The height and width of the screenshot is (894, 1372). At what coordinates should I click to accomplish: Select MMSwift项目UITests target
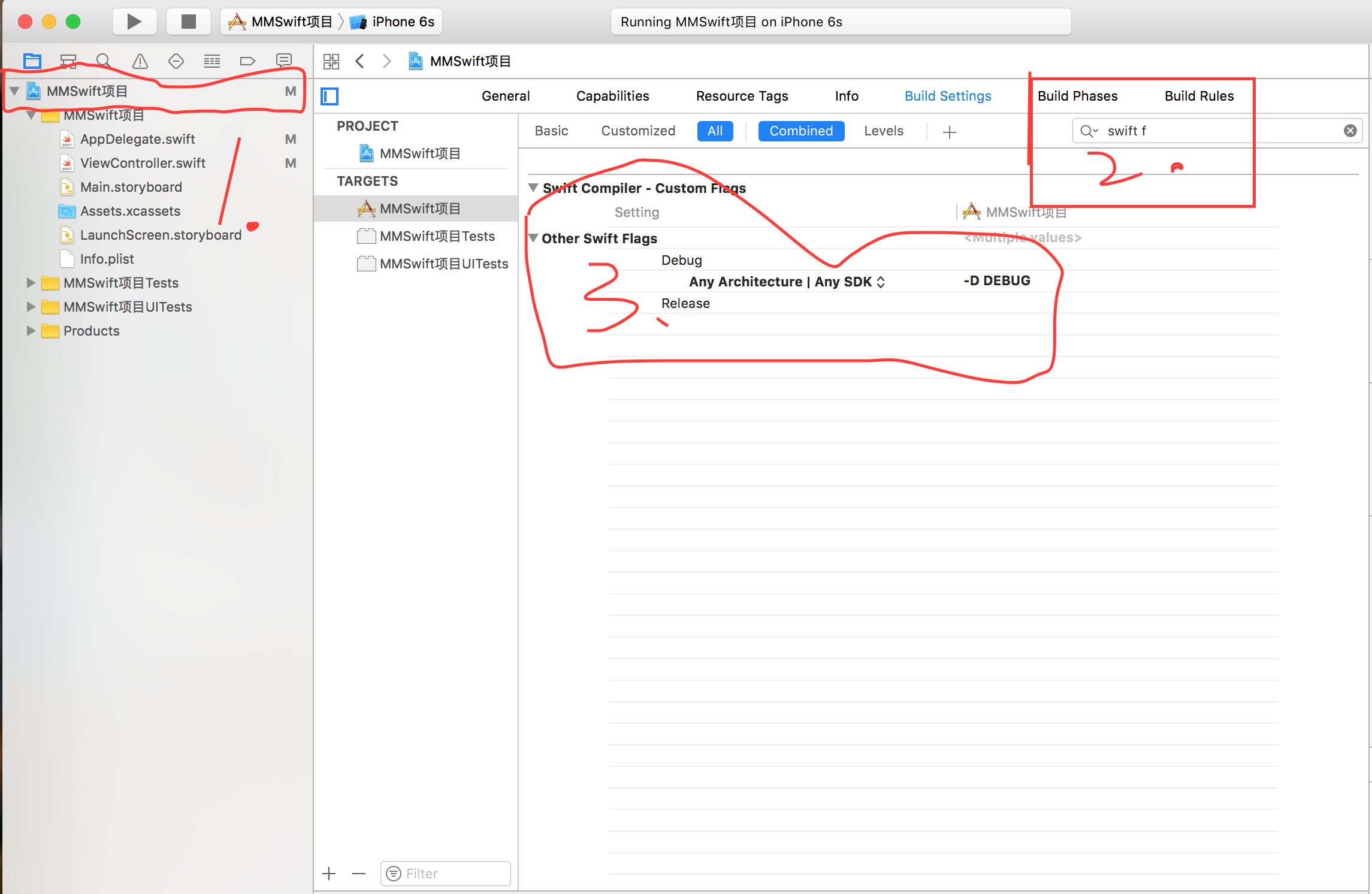pos(433,264)
